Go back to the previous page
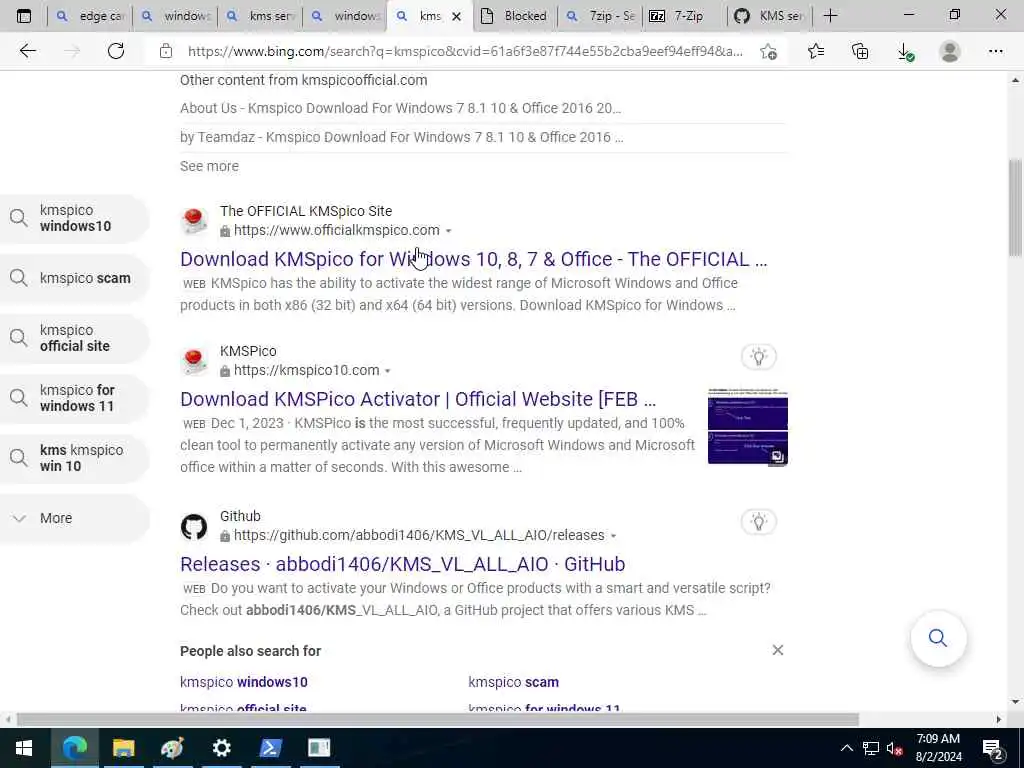This screenshot has width=1024, height=768. (x=27, y=51)
